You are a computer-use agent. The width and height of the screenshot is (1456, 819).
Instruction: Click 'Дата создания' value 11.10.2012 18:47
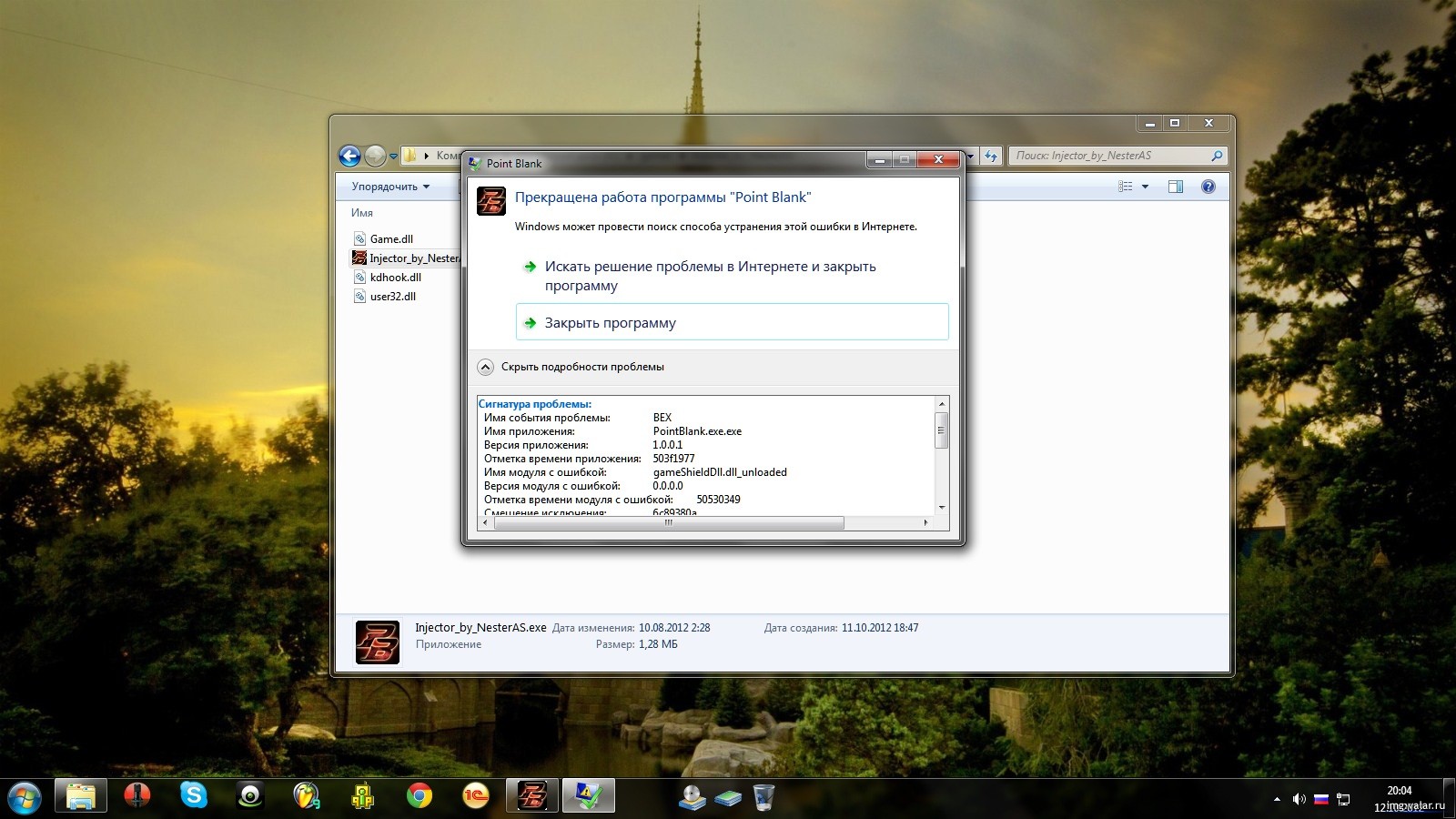point(880,628)
